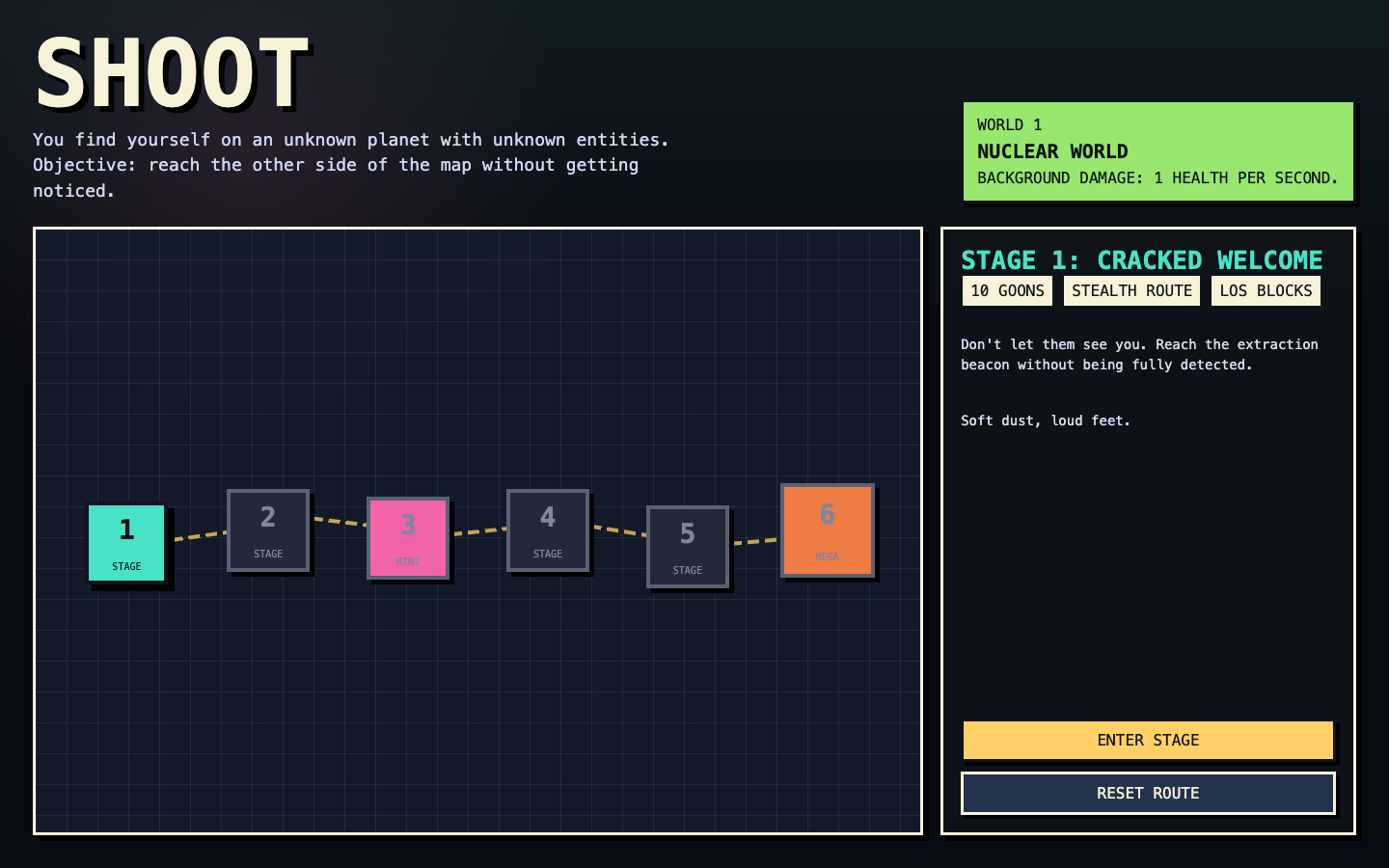The width and height of the screenshot is (1389, 868).
Task: Click the LOS BLOCKS tag
Action: [1266, 290]
